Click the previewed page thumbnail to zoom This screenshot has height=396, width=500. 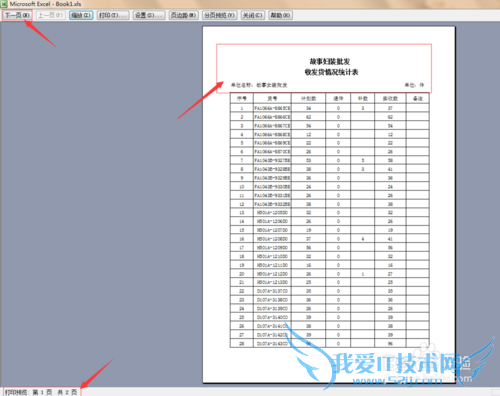coord(329,204)
